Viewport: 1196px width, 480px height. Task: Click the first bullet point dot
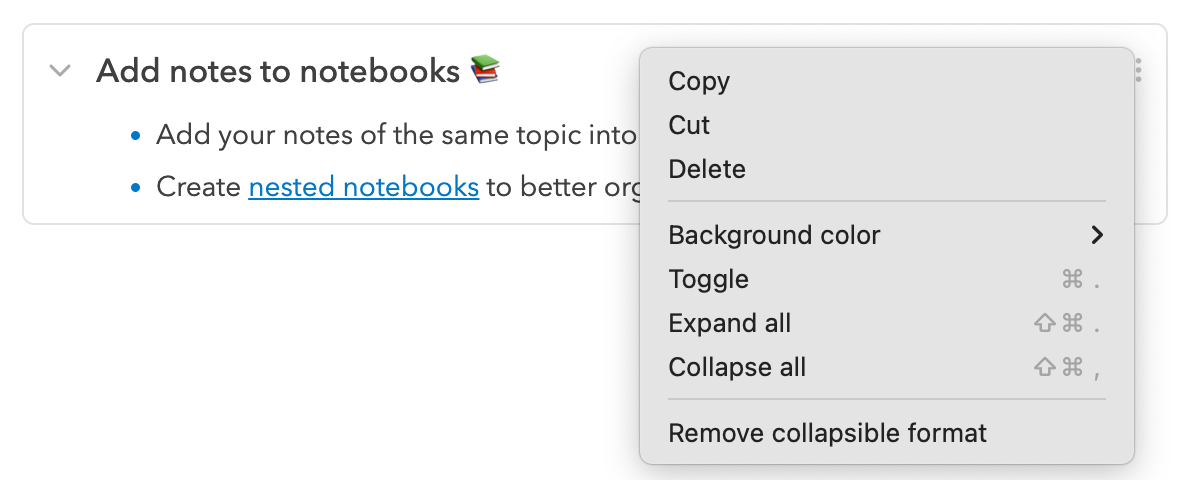(137, 135)
